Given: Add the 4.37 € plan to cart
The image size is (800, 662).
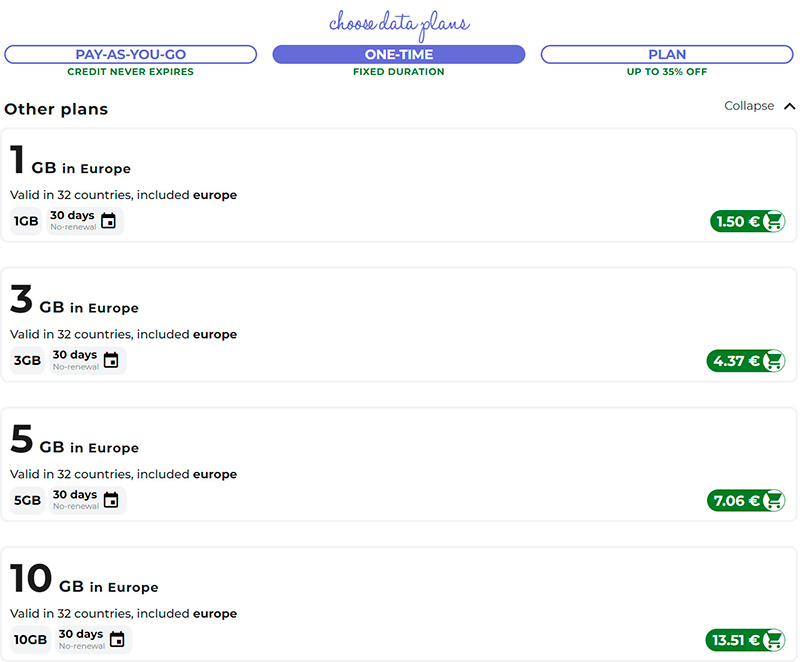Looking at the screenshot, I should pyautogui.click(x=736, y=361).
